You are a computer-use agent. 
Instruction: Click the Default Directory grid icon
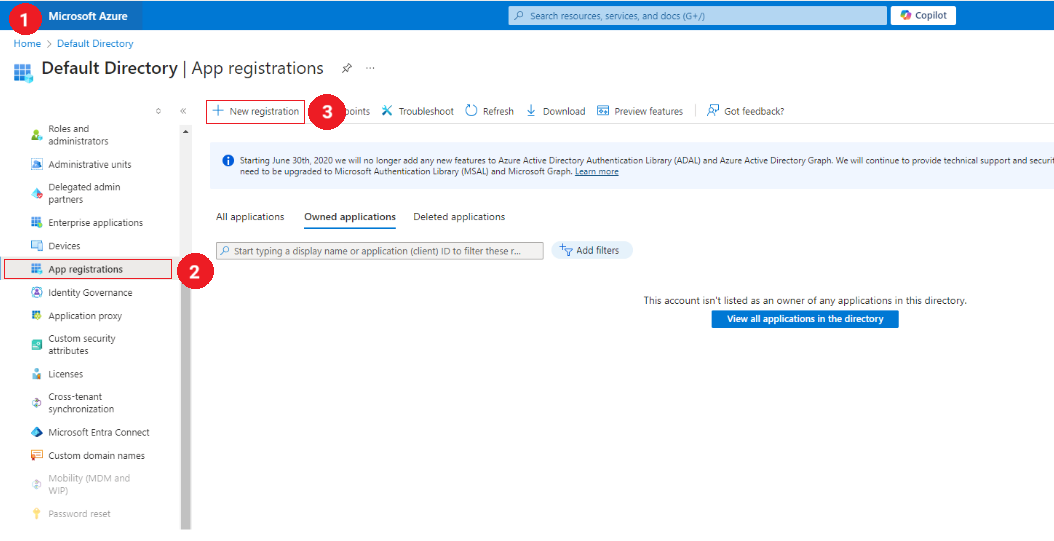[23, 73]
